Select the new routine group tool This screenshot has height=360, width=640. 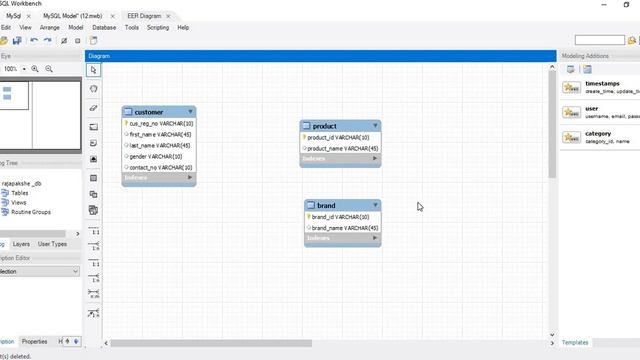(93, 210)
